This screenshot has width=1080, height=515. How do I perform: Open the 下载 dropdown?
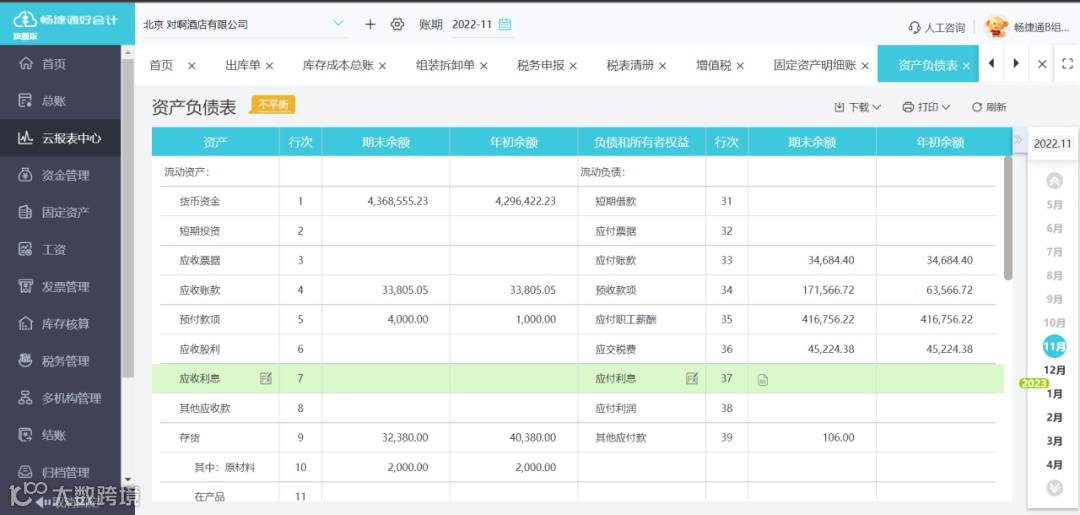click(858, 107)
